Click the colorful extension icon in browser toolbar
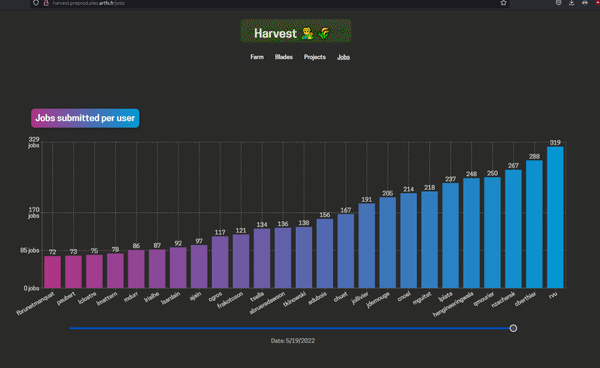Screen dimensions: 600x368 585,3
